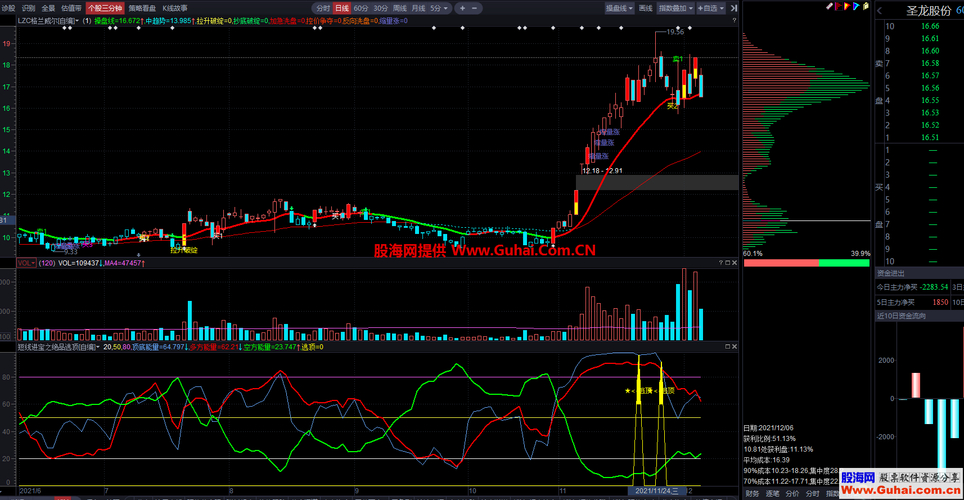This screenshot has width=964, height=500.
Task: Maximize the 逃顶 indicator sub-panel
Action: [x=727, y=347]
